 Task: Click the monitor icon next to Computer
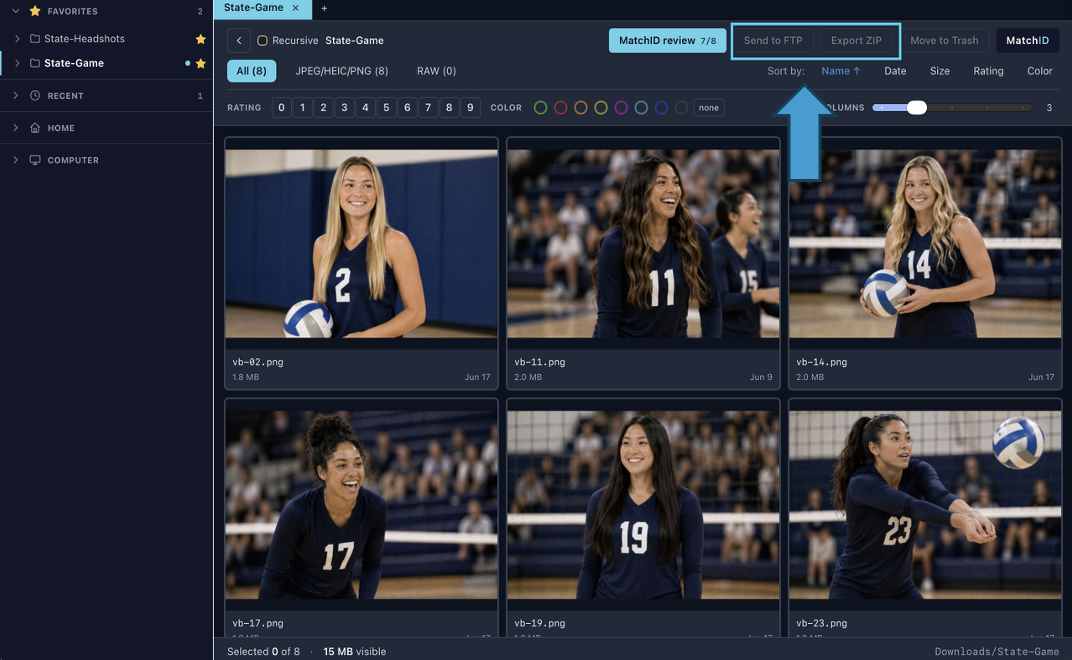(x=35, y=160)
